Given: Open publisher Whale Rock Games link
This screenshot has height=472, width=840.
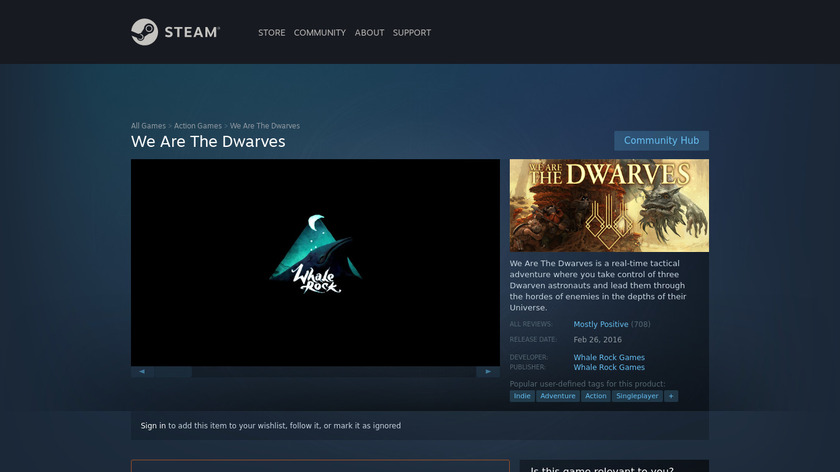Looking at the screenshot, I should pyautogui.click(x=609, y=367).
